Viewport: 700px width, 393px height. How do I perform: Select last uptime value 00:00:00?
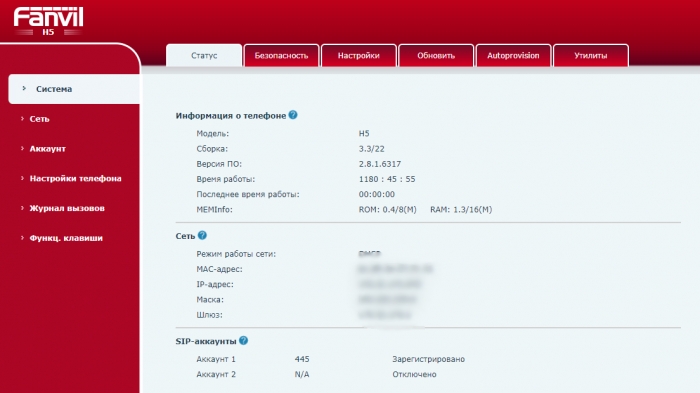(x=377, y=194)
